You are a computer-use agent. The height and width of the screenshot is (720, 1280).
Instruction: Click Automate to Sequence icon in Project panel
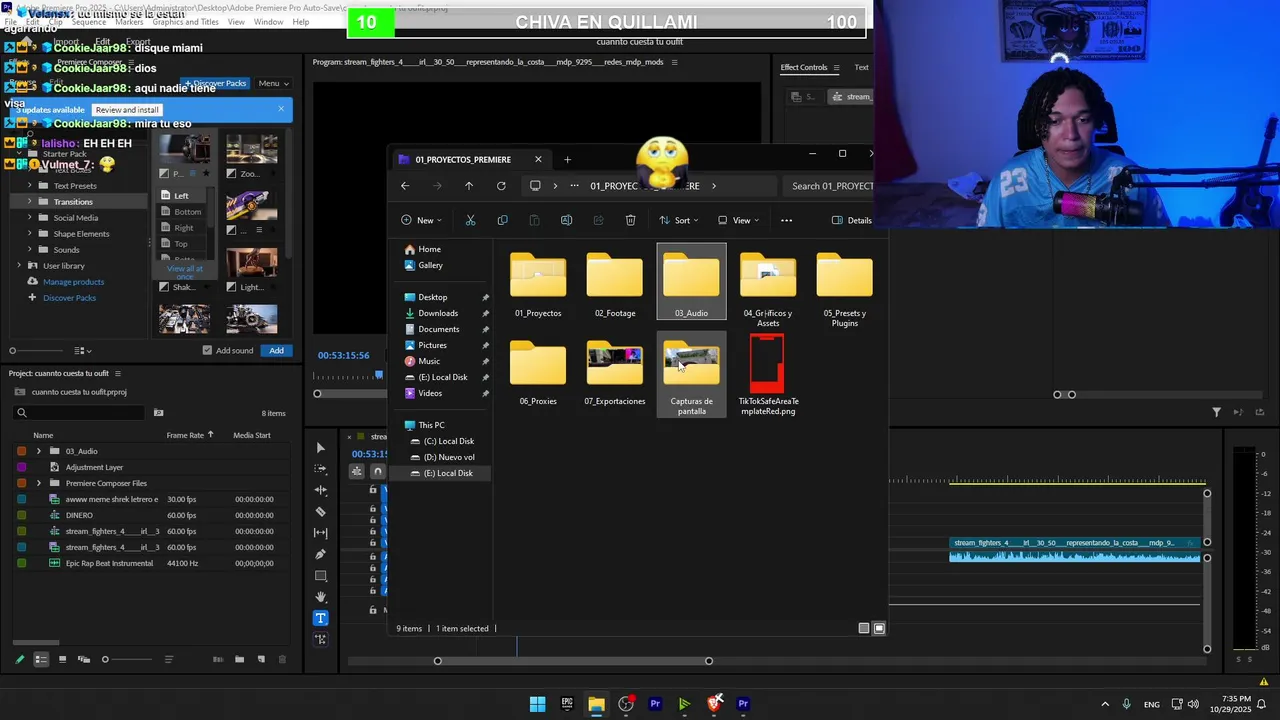(x=218, y=659)
